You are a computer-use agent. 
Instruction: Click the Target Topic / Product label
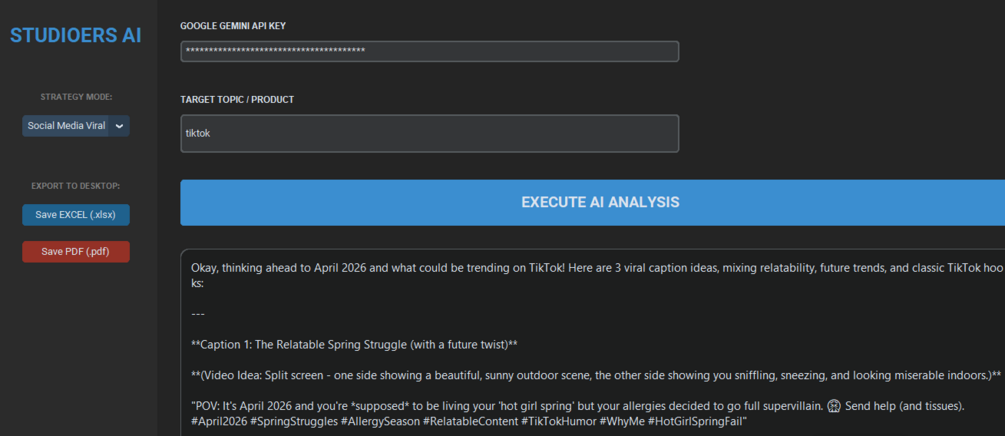pos(237,100)
